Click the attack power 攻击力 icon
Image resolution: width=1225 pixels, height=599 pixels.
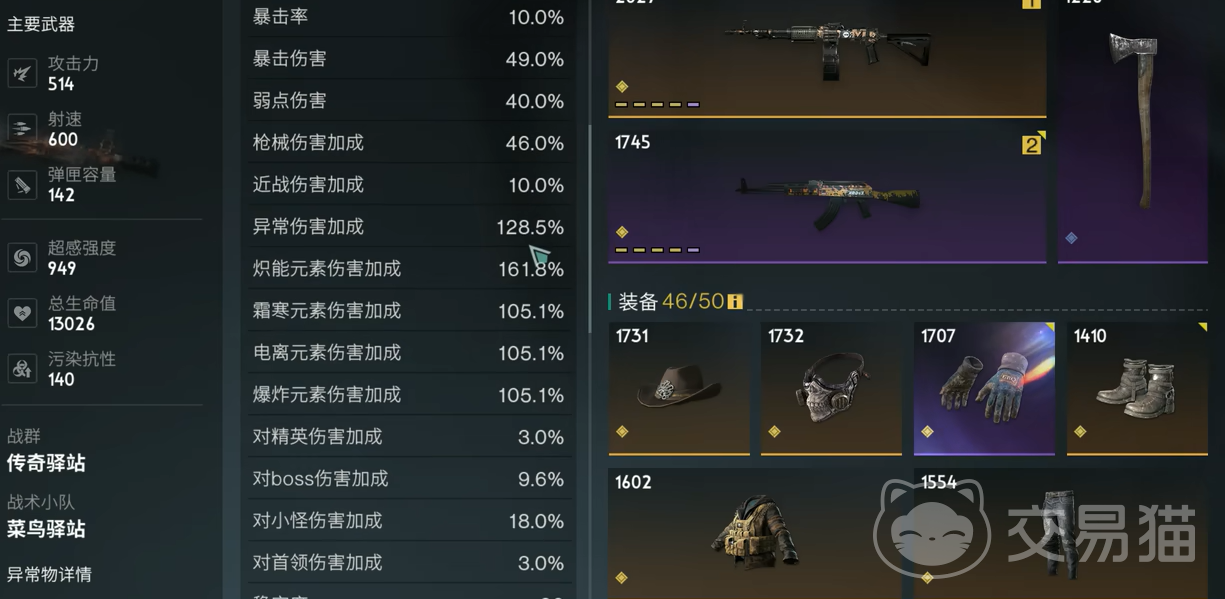point(22,73)
